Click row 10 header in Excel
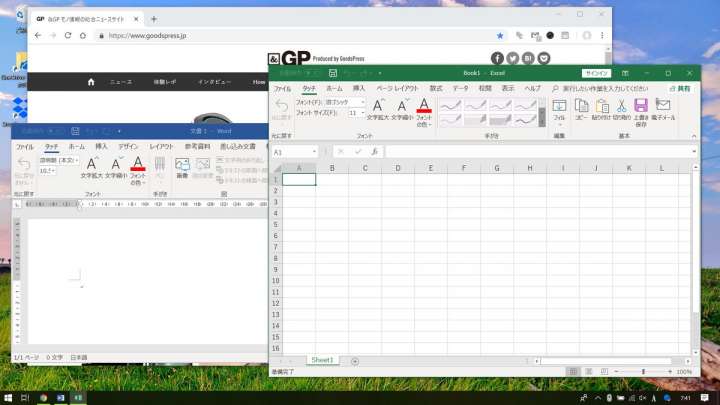Screen dimensions: 720x405 [x=276, y=281]
